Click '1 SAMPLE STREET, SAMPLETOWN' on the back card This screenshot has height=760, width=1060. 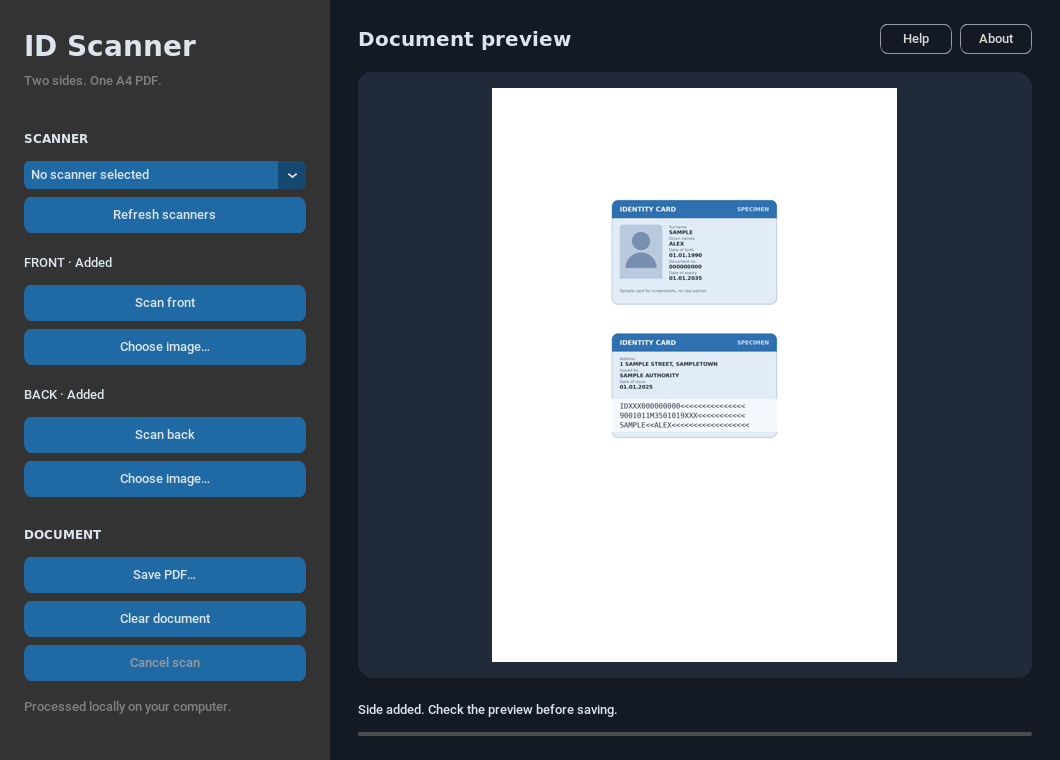pyautogui.click(x=669, y=364)
